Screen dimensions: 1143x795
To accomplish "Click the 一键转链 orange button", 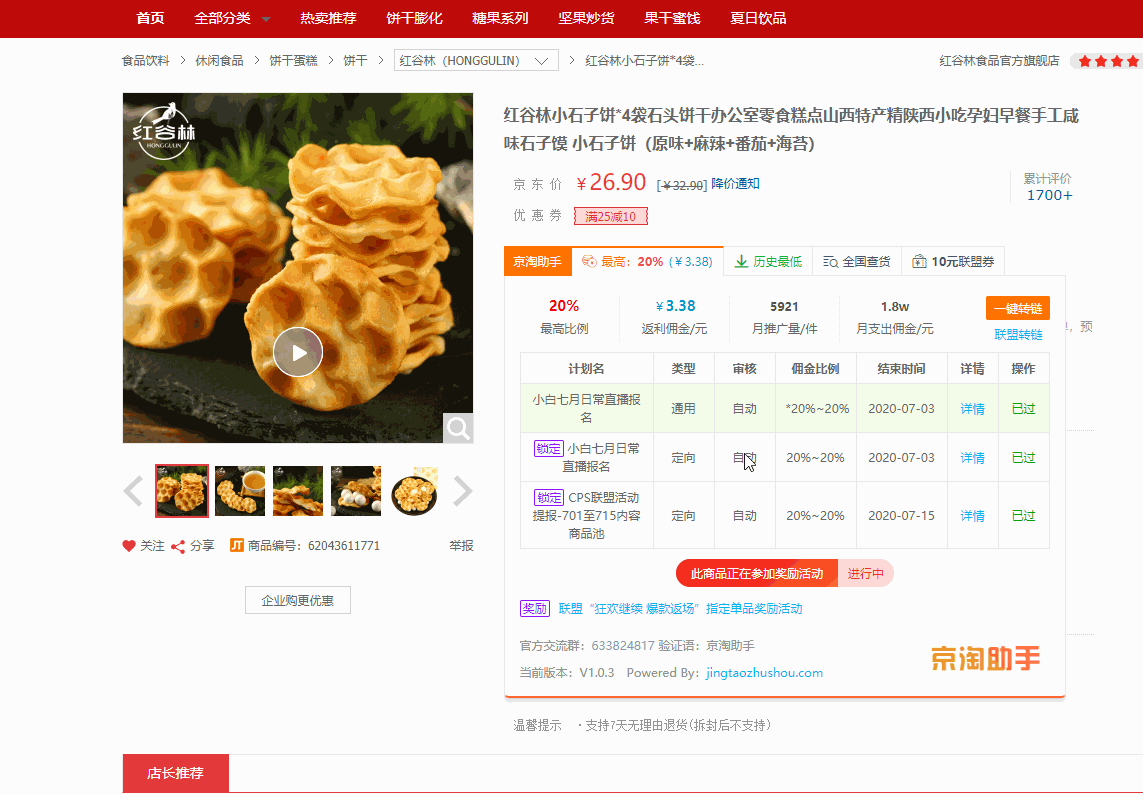I will (x=1018, y=308).
